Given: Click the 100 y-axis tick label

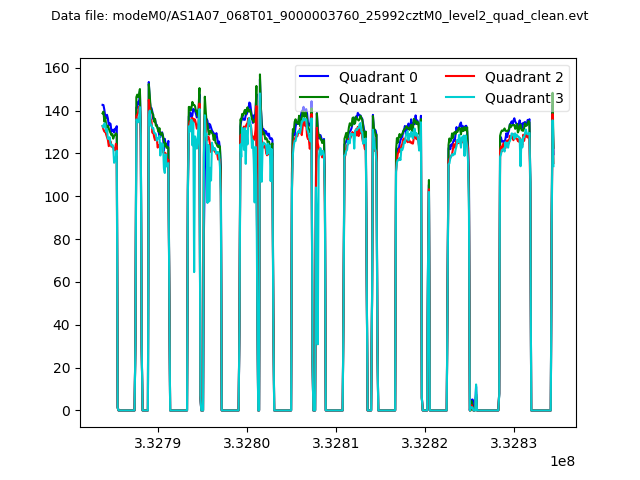Looking at the screenshot, I should coord(57,197).
